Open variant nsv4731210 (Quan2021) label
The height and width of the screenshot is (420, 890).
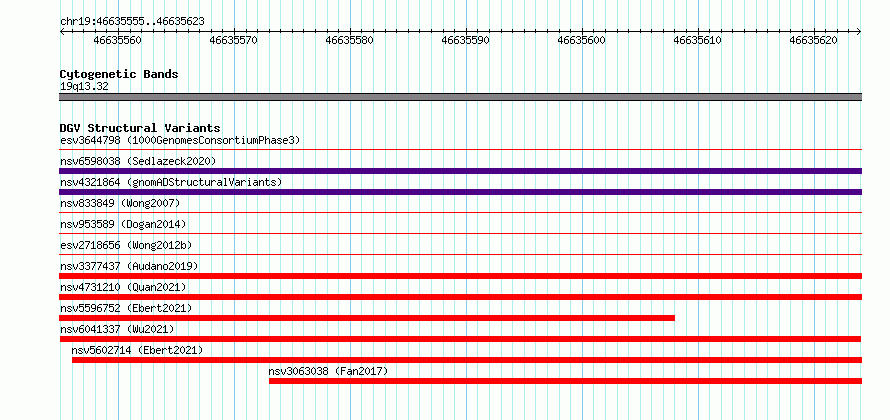pyautogui.click(x=123, y=287)
